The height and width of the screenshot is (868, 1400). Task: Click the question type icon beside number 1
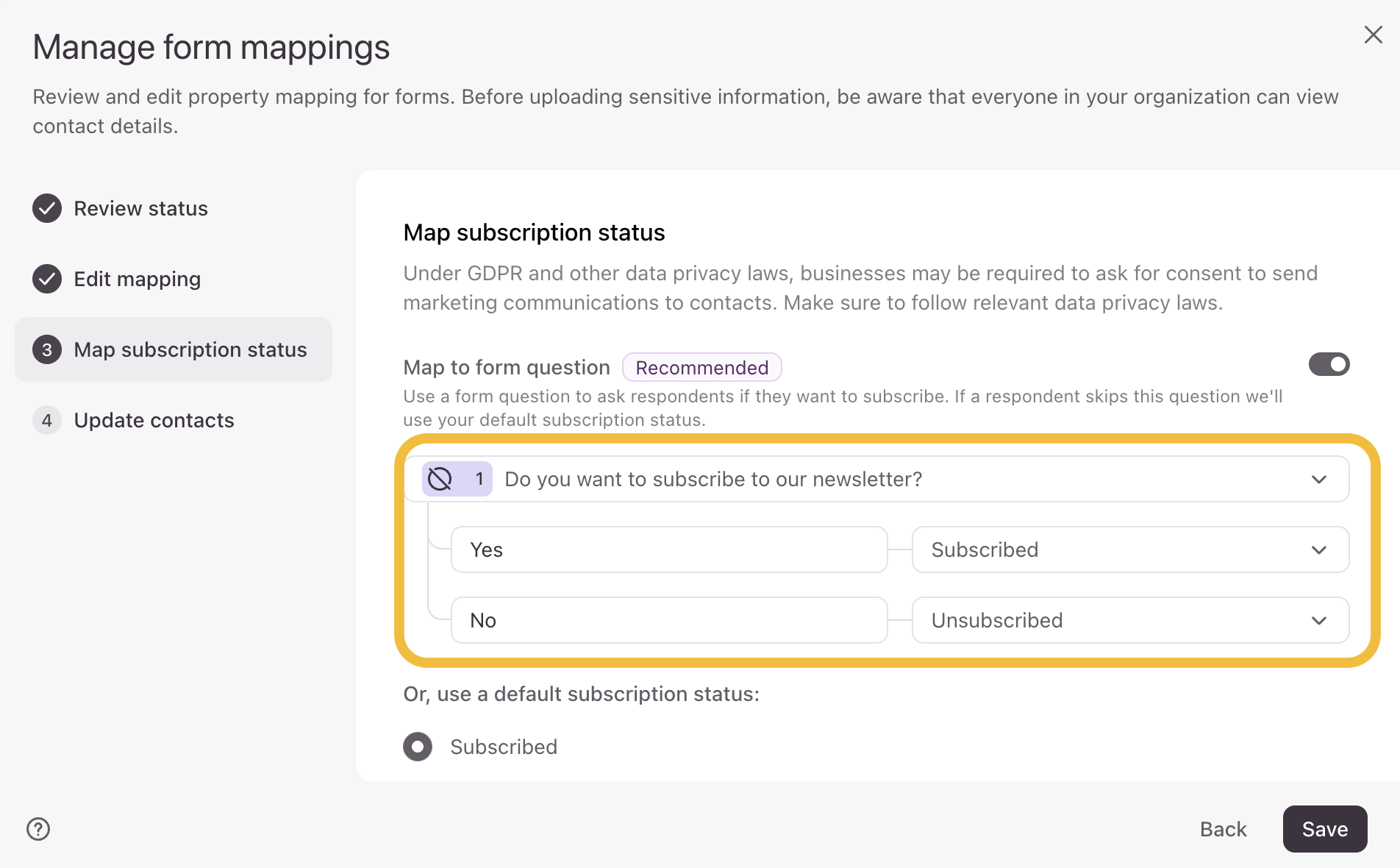(440, 479)
